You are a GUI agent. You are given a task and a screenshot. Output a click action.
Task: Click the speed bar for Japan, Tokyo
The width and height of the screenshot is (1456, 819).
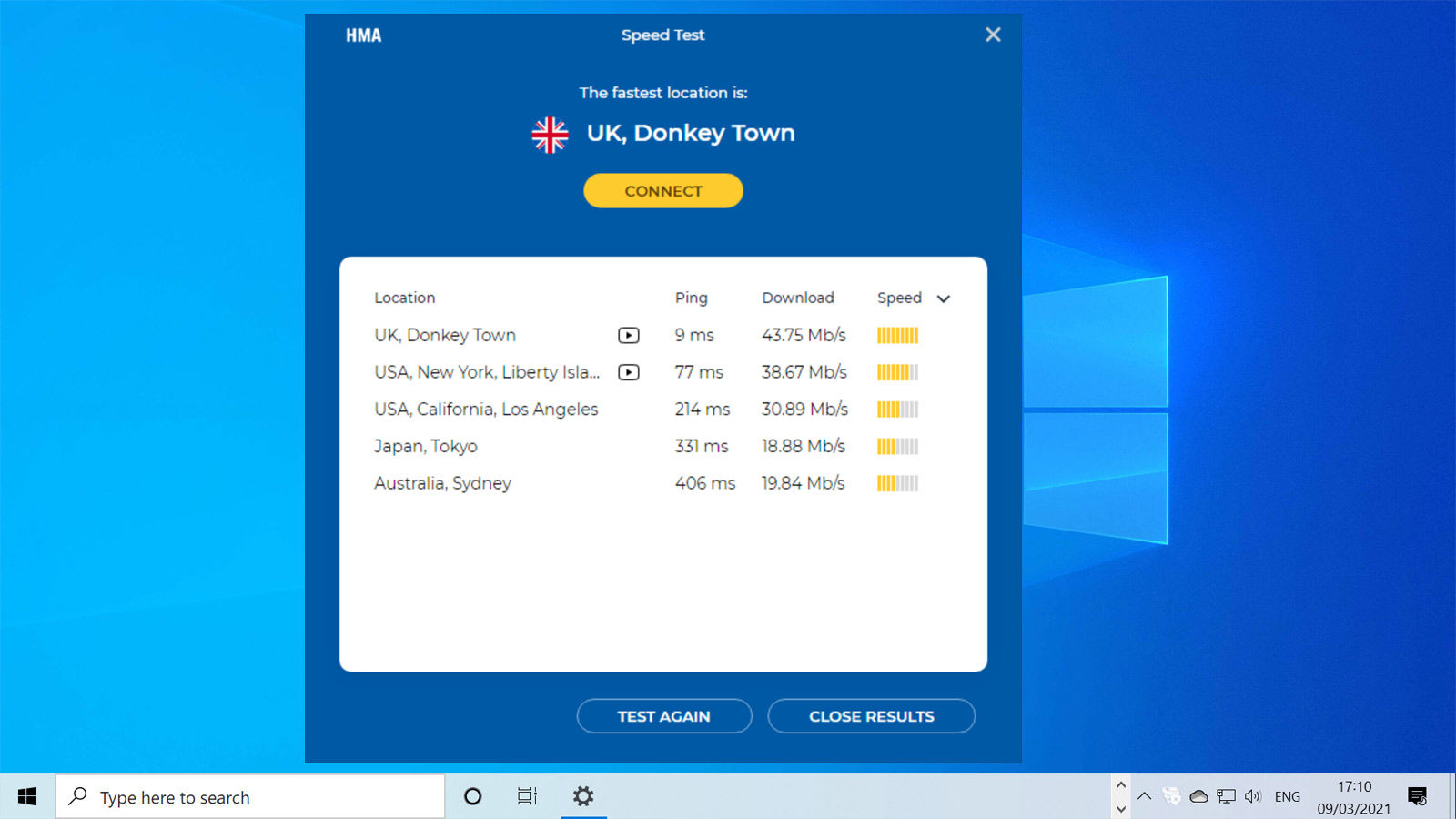[x=897, y=446]
